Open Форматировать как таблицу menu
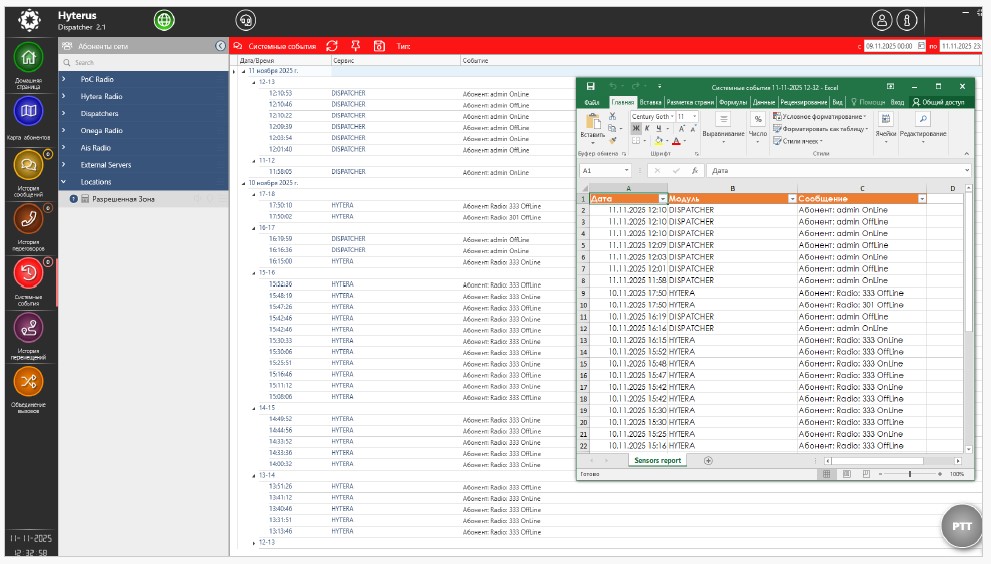This screenshot has width=991, height=564. click(820, 128)
